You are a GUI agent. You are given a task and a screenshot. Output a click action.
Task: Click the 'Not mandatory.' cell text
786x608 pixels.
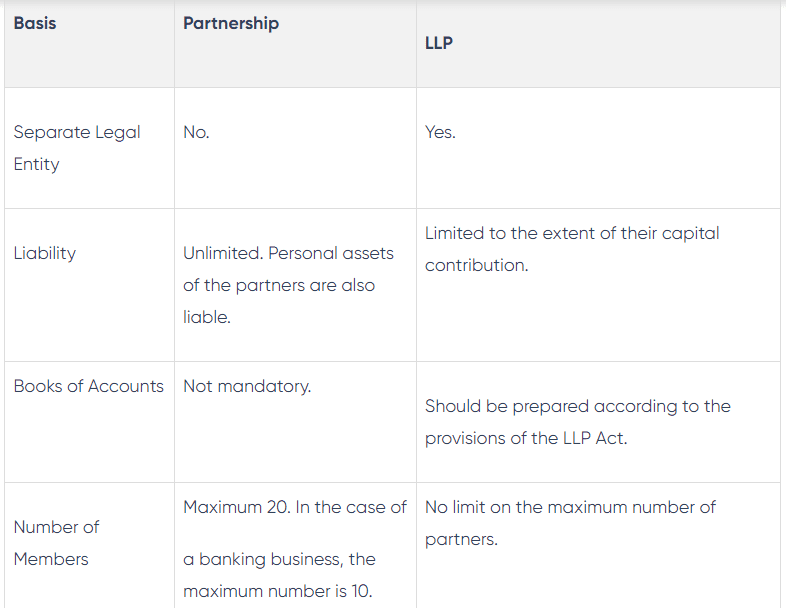247,386
